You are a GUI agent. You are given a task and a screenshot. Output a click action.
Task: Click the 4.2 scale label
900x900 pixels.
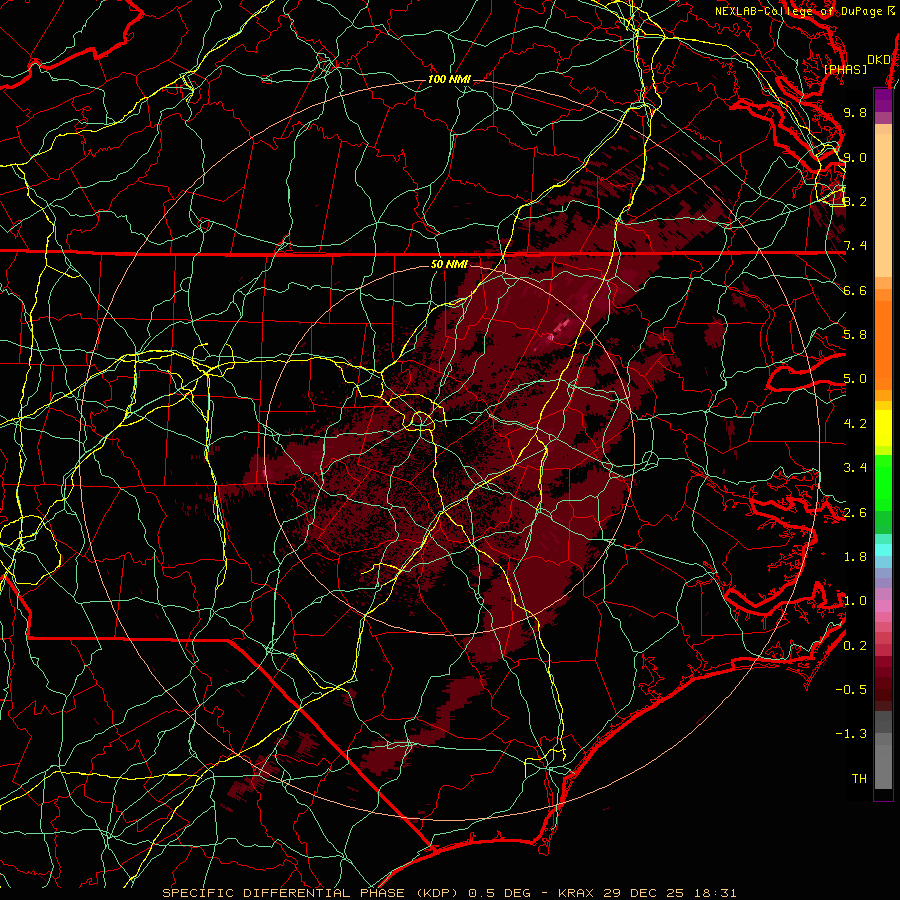[855, 424]
